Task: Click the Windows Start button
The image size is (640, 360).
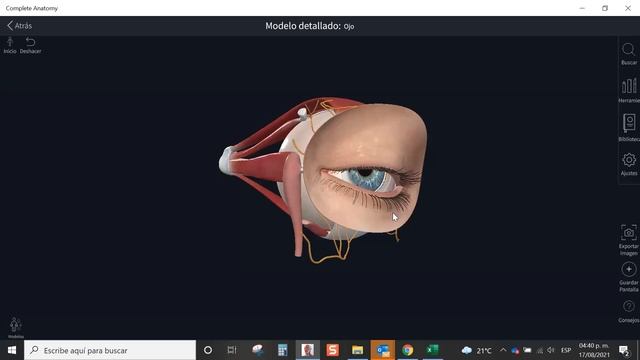Action: tap(11, 350)
